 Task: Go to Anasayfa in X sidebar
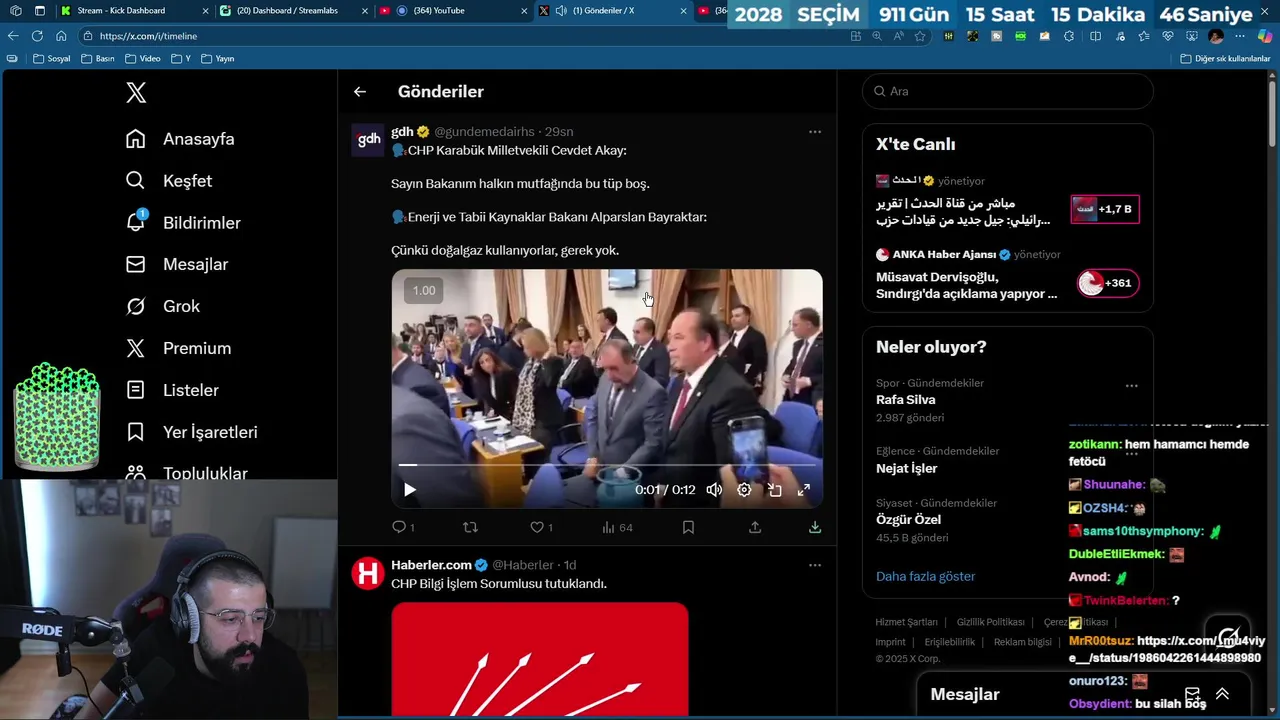point(180,139)
